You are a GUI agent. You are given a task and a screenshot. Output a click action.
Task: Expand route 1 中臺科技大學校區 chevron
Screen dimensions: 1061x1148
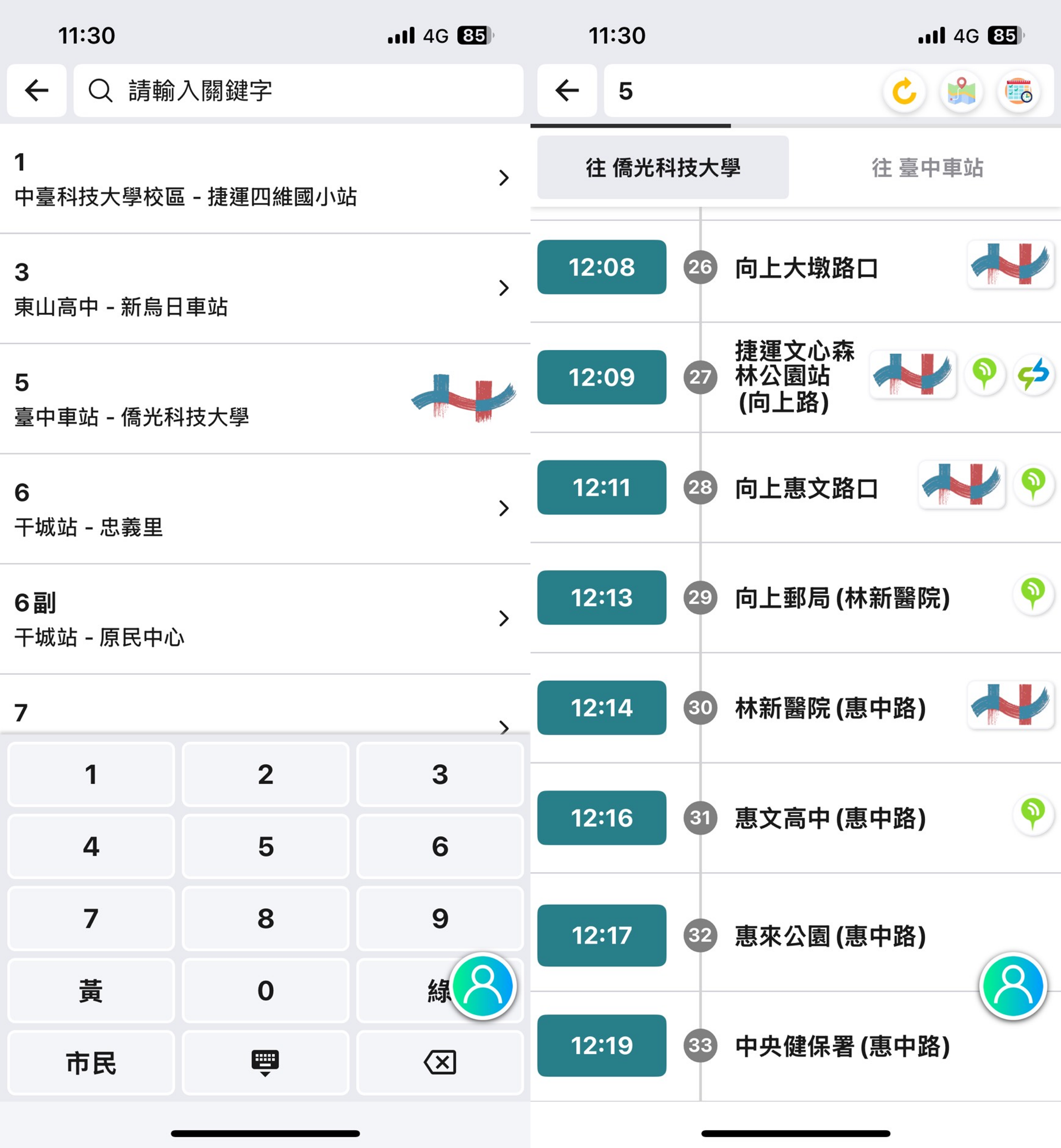click(x=504, y=178)
